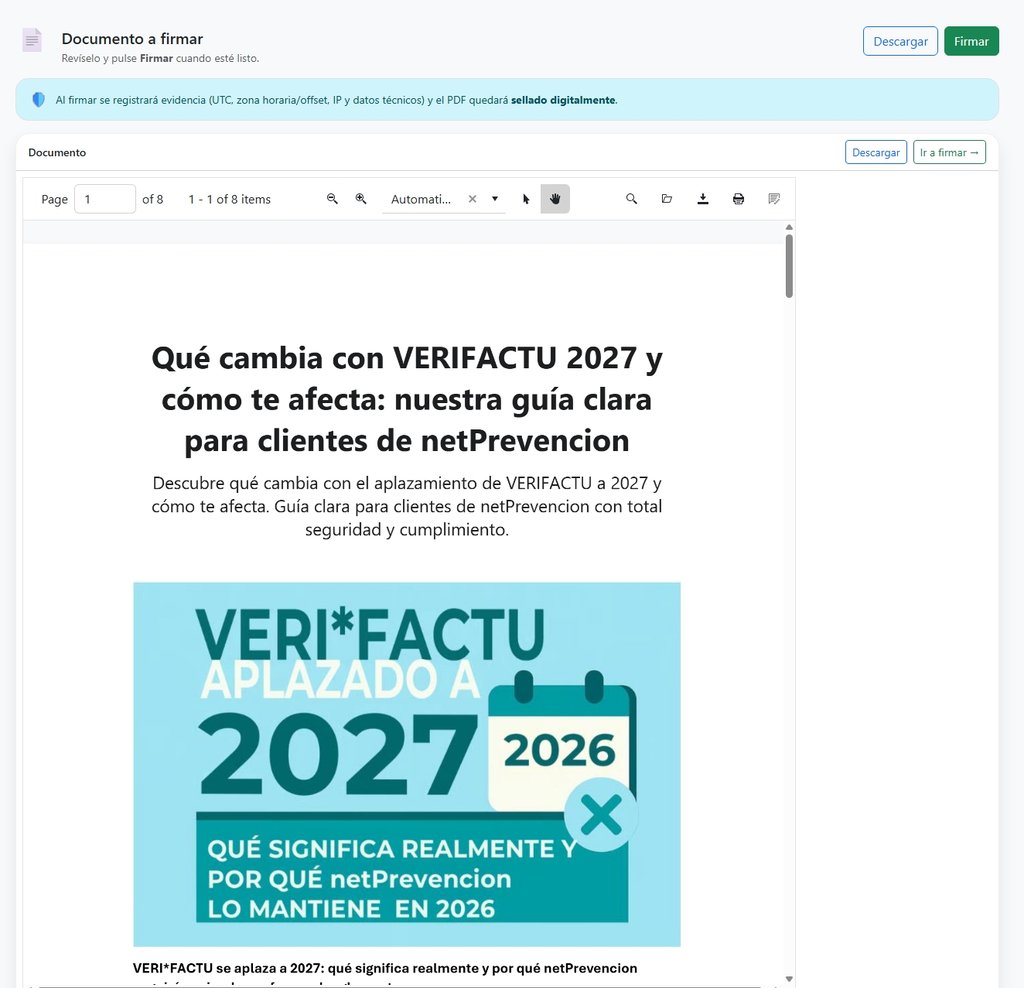Image resolution: width=1024 pixels, height=988 pixels.
Task: Click the 'Documento a firmar' heading
Action: [132, 39]
